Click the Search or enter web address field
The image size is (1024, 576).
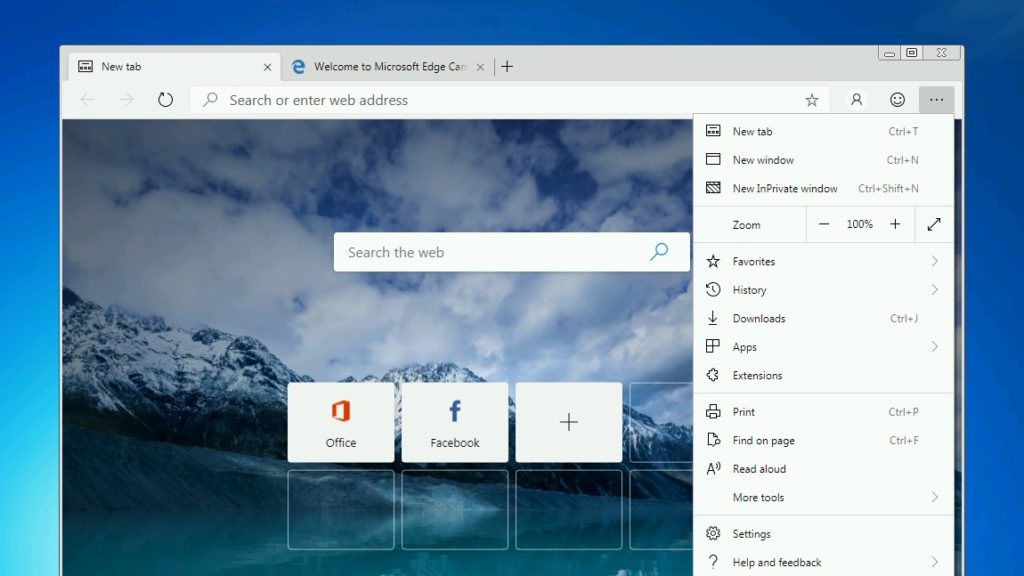[500, 100]
